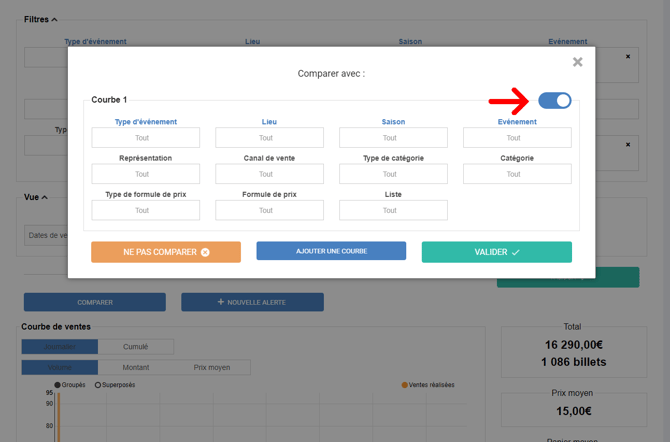
Task: Choose the Superposés radio option
Action: 98,384
